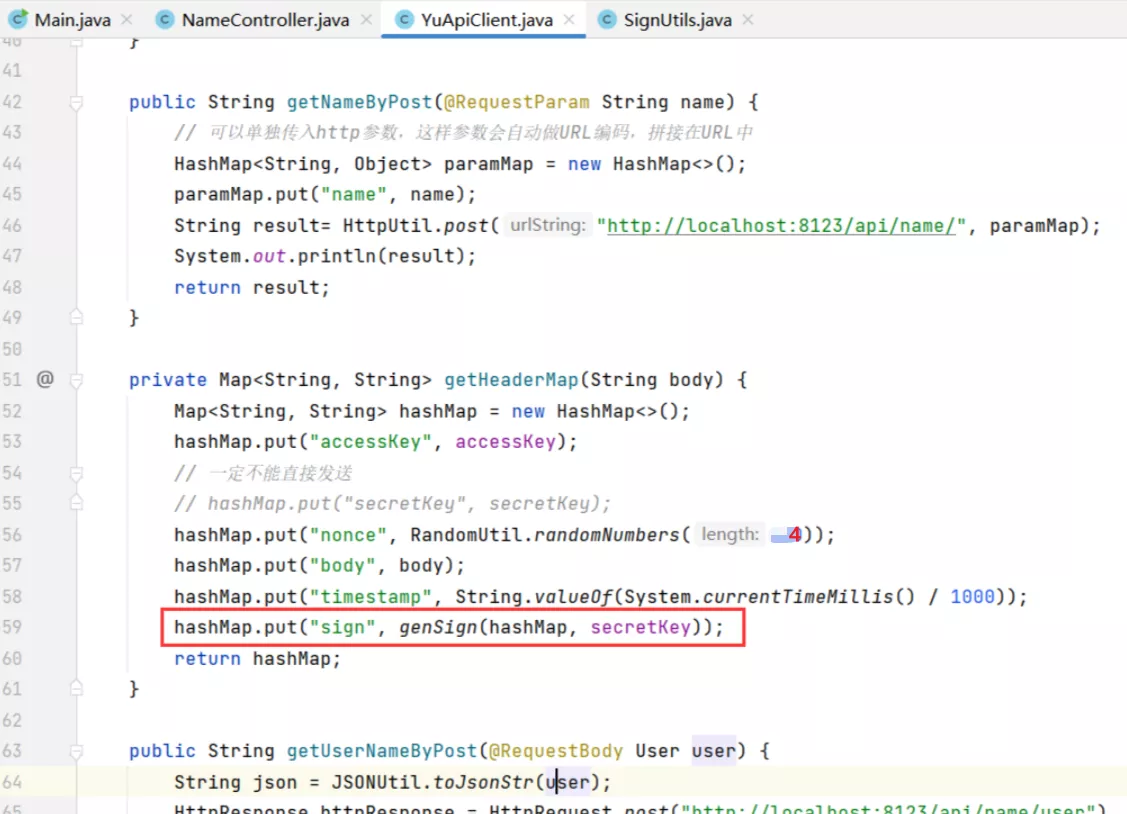Collapse the getUserNameByPost method at line 63
1127x814 pixels.
[76, 751]
